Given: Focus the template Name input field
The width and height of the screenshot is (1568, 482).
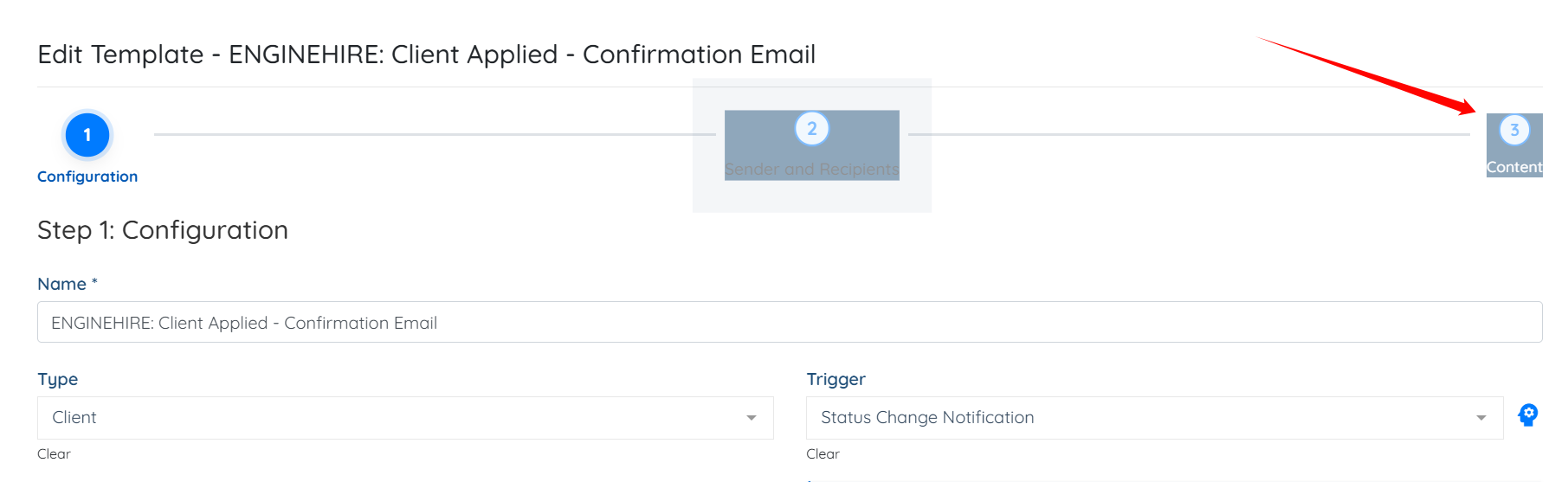Looking at the screenshot, I should (789, 323).
